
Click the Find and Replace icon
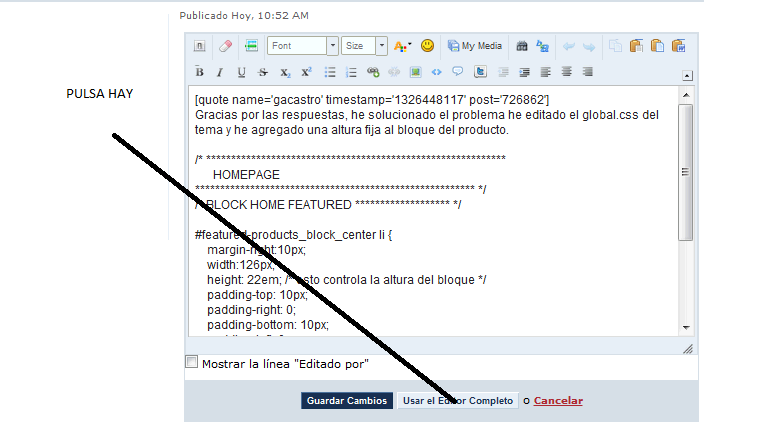point(543,46)
